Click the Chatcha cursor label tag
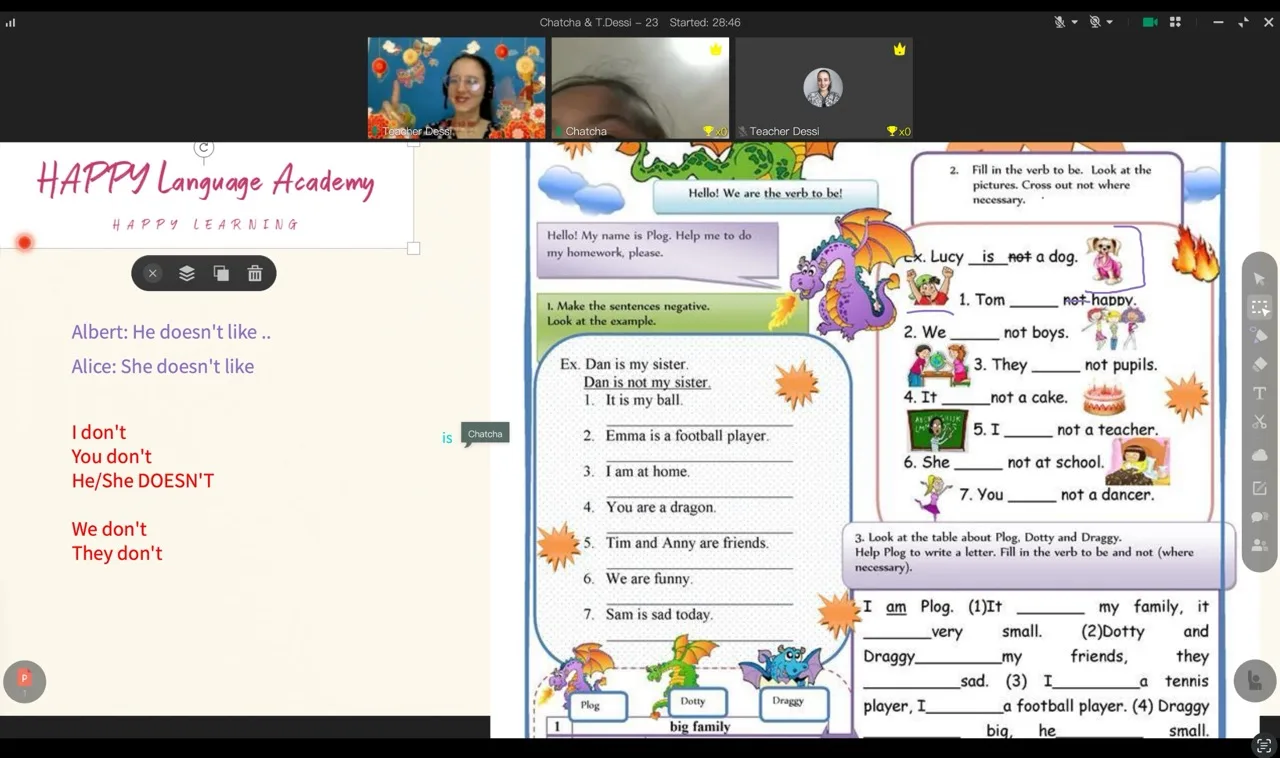 485,434
